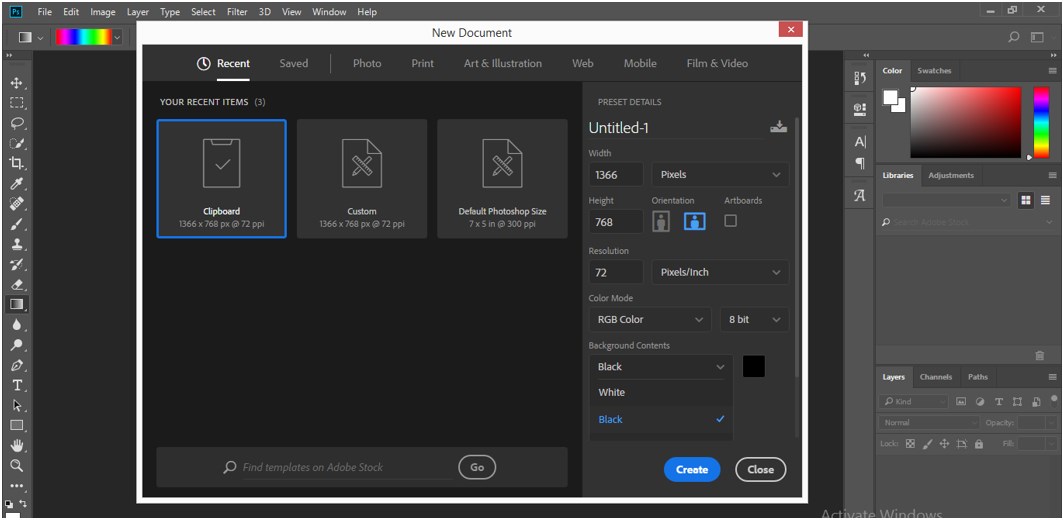Select the Horizontal Type tool

16,385
